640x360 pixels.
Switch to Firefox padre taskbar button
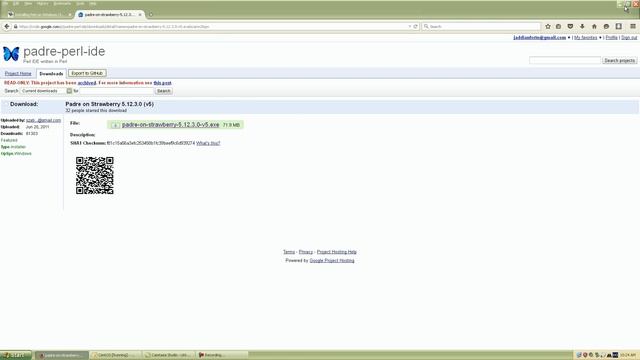point(62,355)
